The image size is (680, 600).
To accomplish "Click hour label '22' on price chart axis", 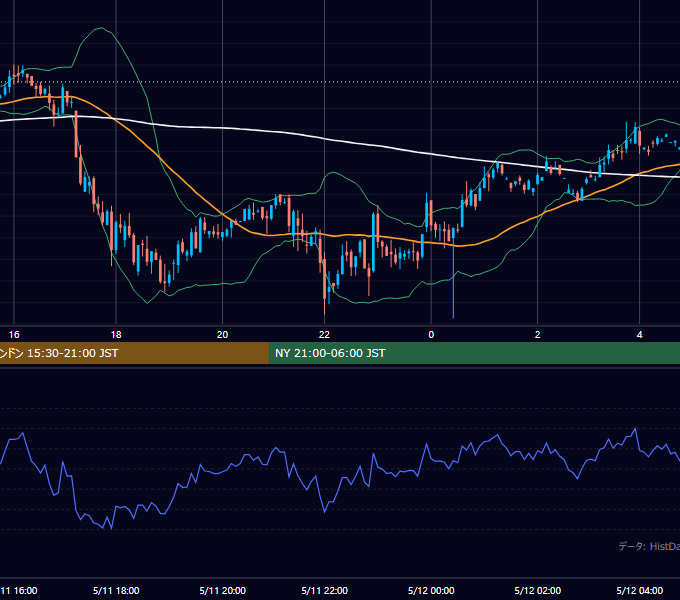I will [x=324, y=335].
